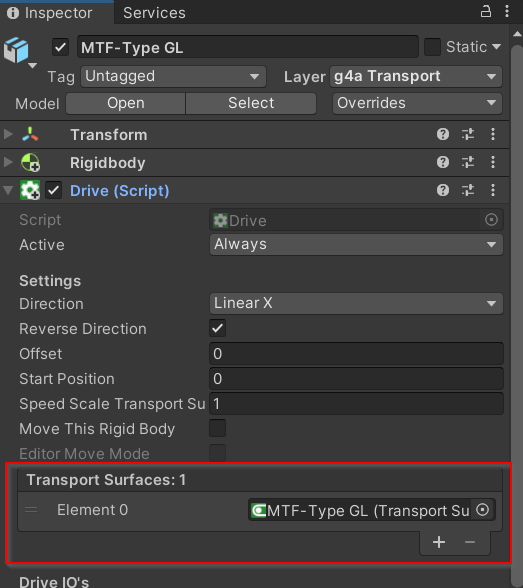Click the object picker next to Drive script
This screenshot has width=523, height=588.
point(491,219)
